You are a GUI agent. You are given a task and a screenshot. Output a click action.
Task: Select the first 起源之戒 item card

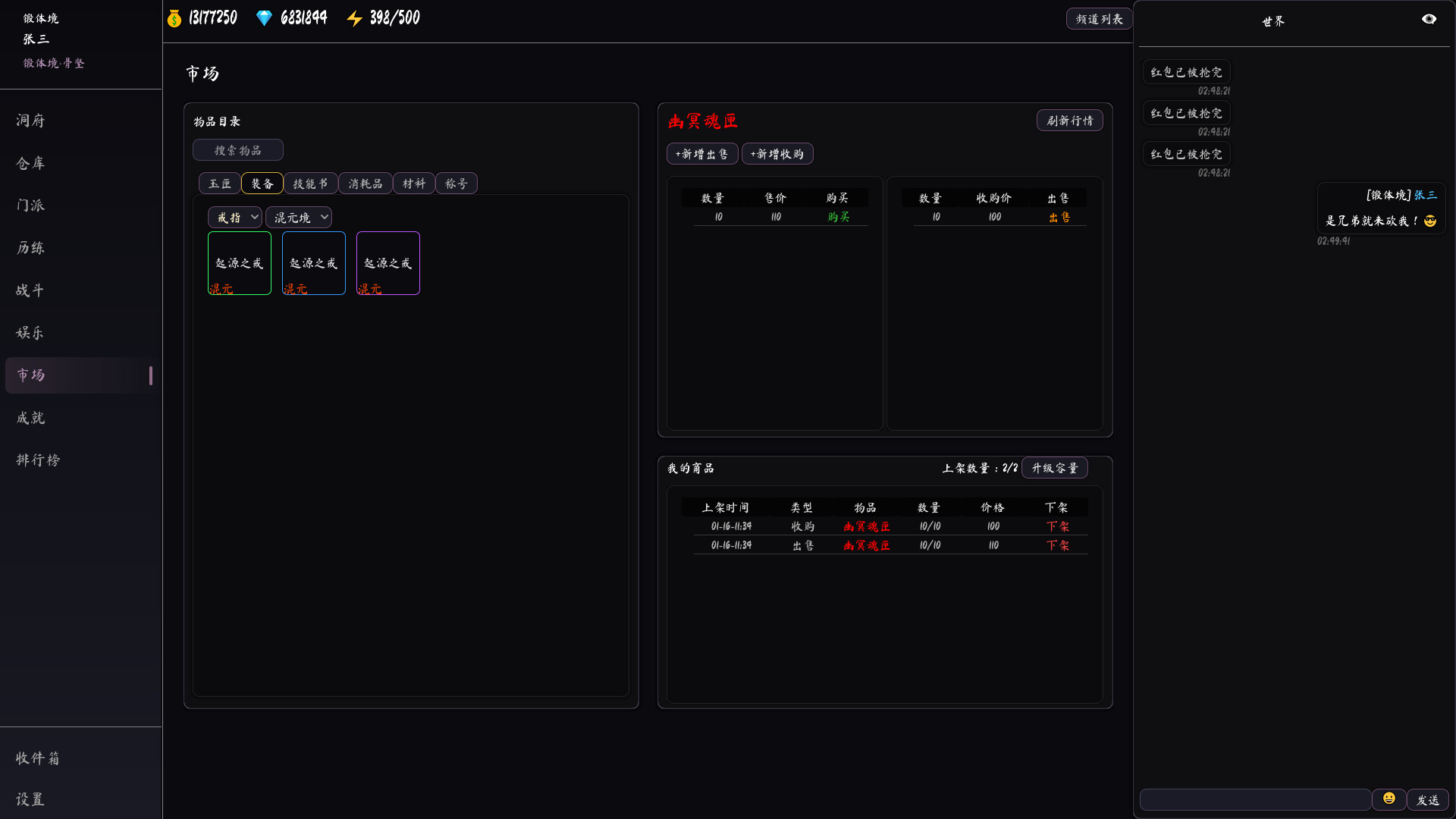coord(239,263)
